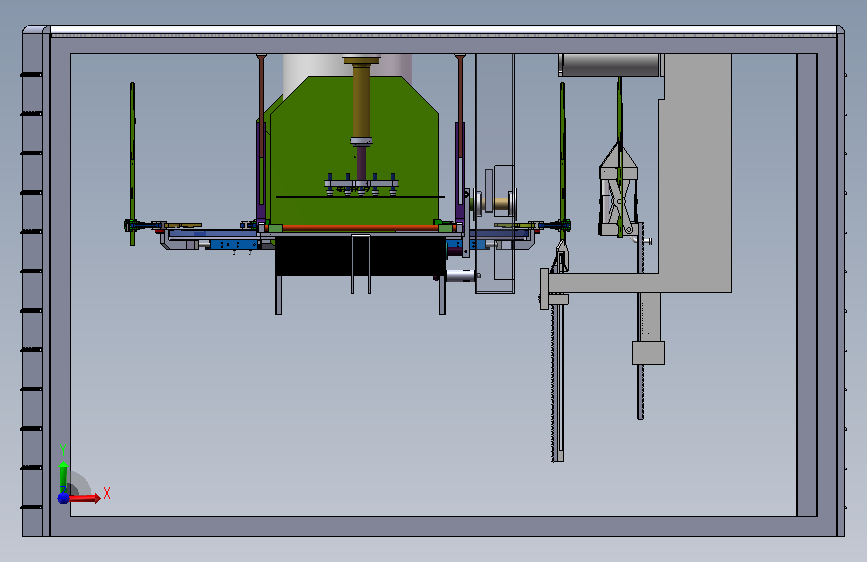The image size is (867, 562).
Task: Click the green Y axis arrow of the triad
Action: [x=63, y=476]
